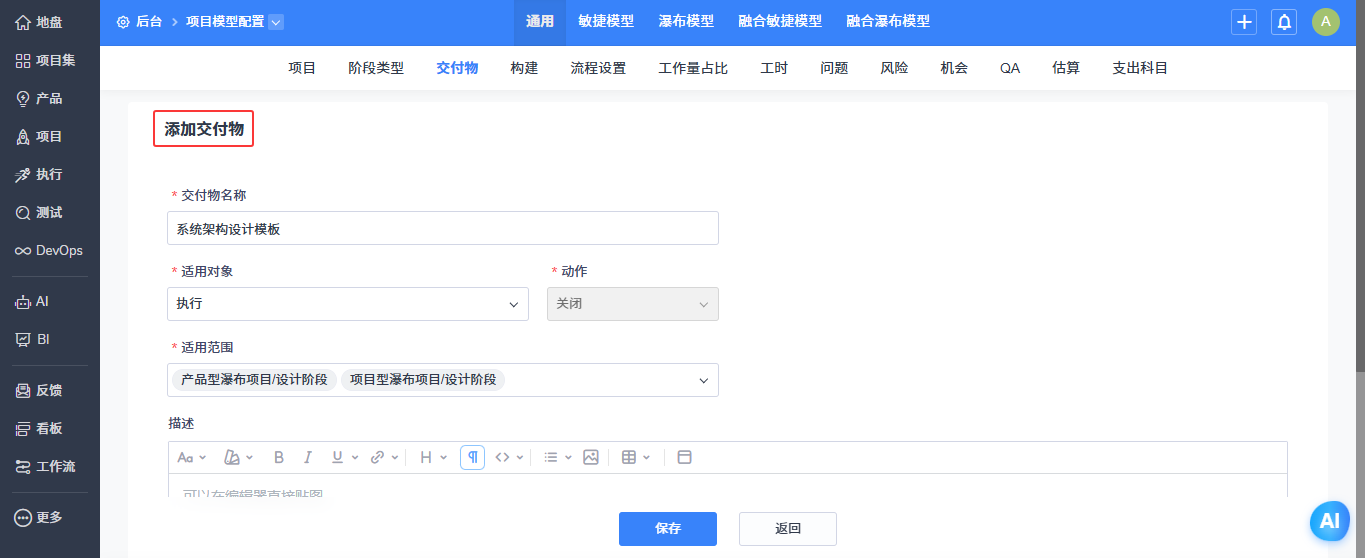Open the heading style dropdown
Image resolution: width=1365 pixels, height=558 pixels.
click(x=432, y=457)
